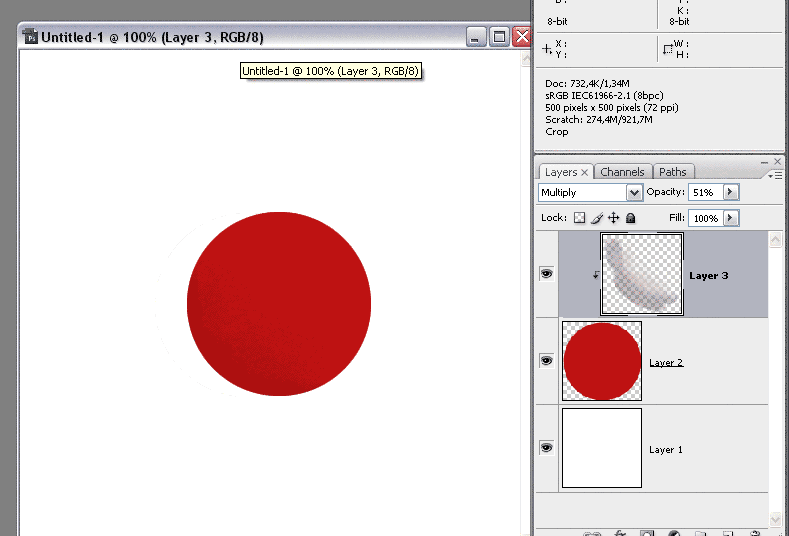Click layers list scroll down arrow
The width and height of the screenshot is (789, 536).
coord(775,519)
